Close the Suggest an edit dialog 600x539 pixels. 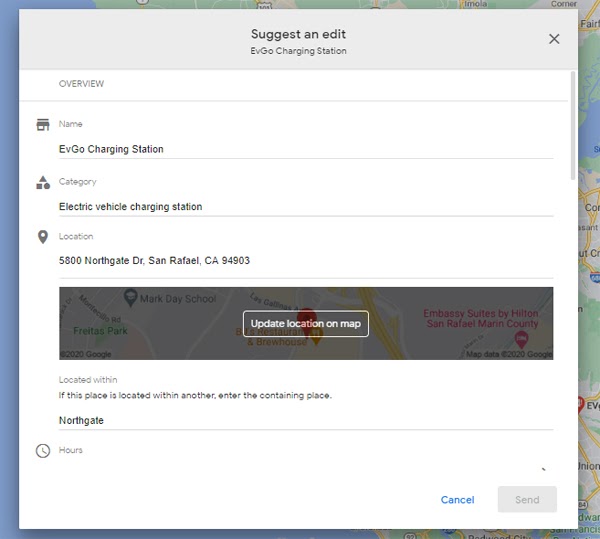click(x=554, y=39)
